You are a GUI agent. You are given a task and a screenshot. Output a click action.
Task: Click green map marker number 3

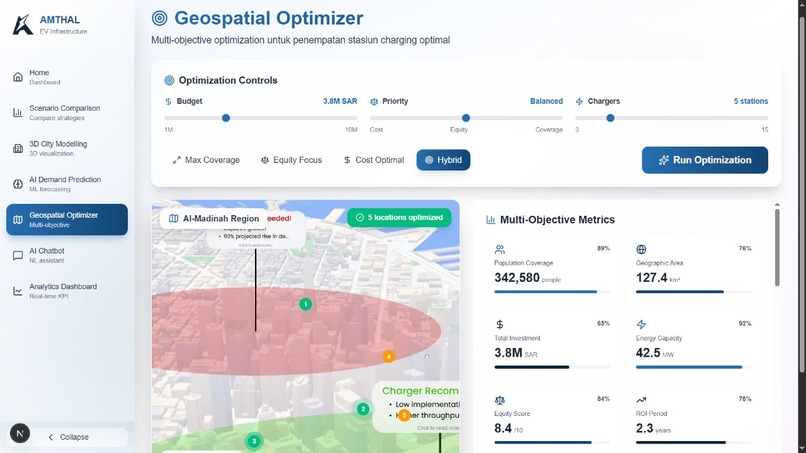point(254,441)
